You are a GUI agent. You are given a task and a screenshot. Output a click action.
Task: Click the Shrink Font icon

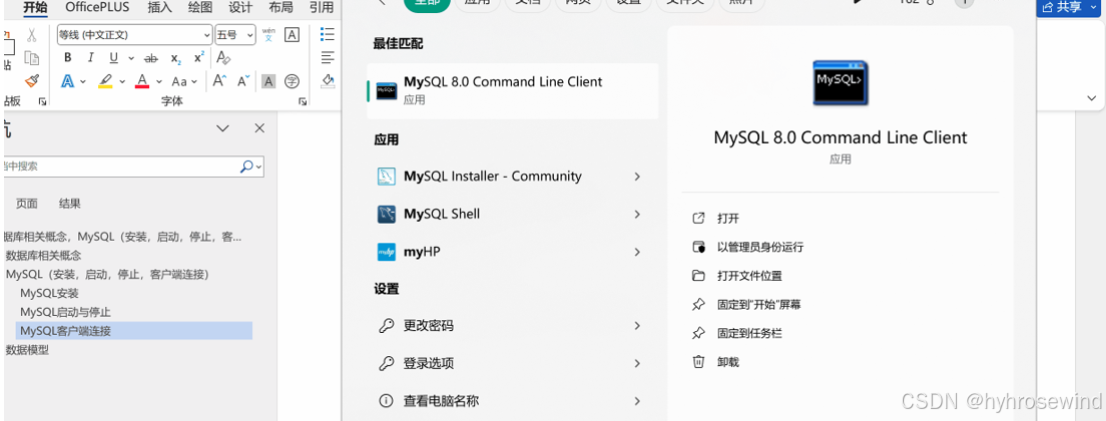243,81
